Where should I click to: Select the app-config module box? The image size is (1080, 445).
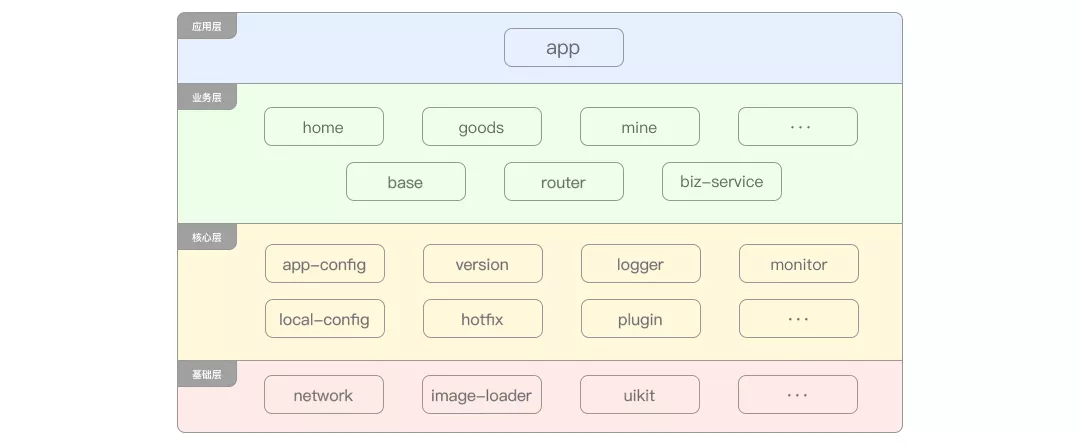[324, 264]
